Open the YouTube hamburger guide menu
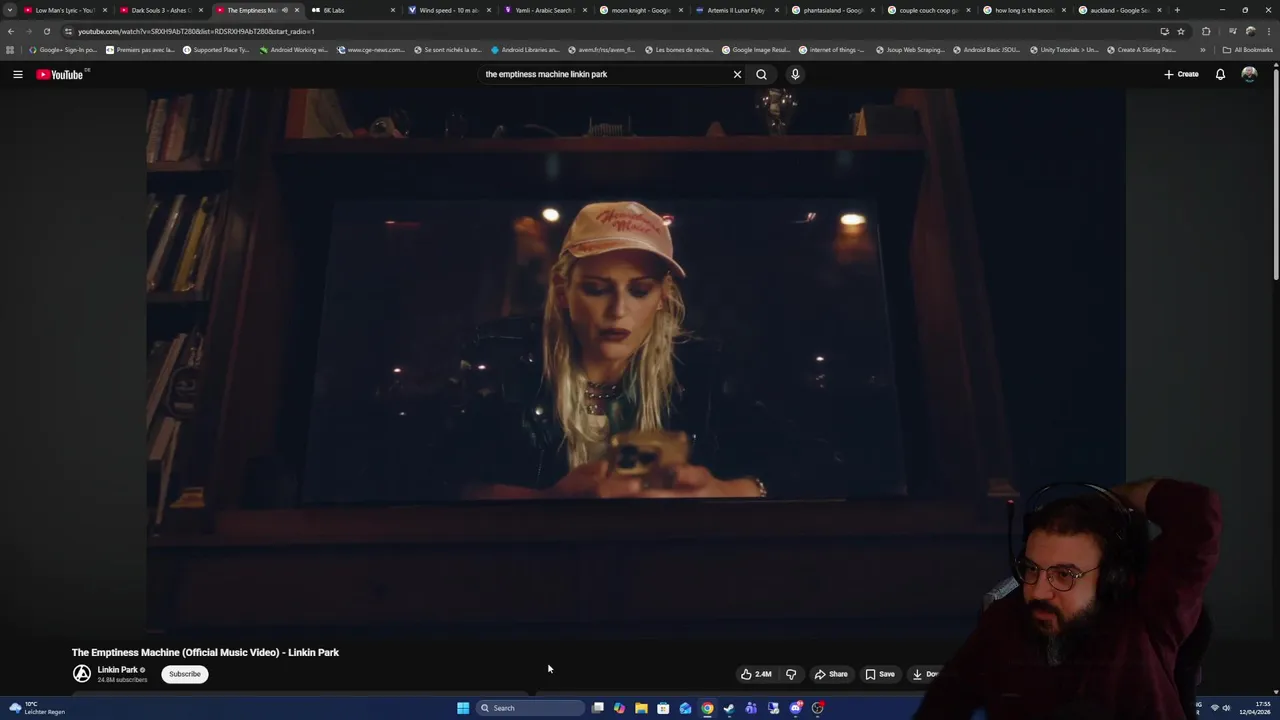 click(17, 74)
